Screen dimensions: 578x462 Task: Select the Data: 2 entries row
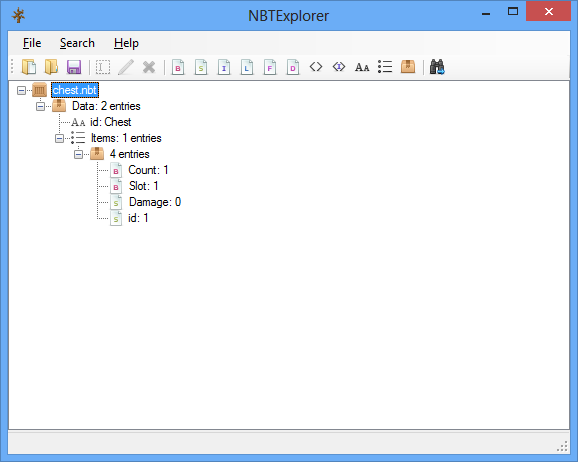point(106,106)
